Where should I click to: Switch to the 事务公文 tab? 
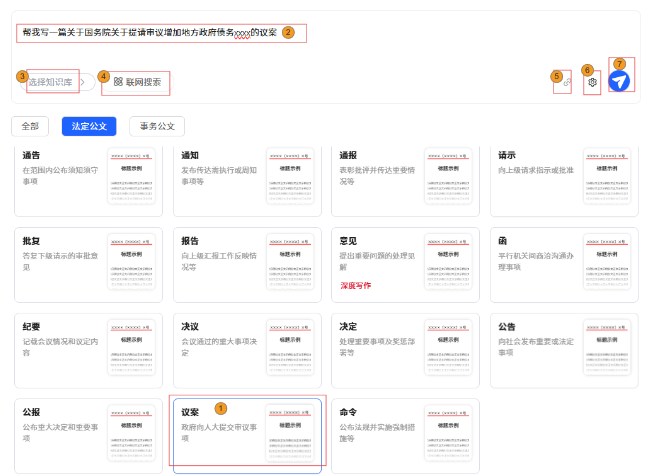[157, 126]
